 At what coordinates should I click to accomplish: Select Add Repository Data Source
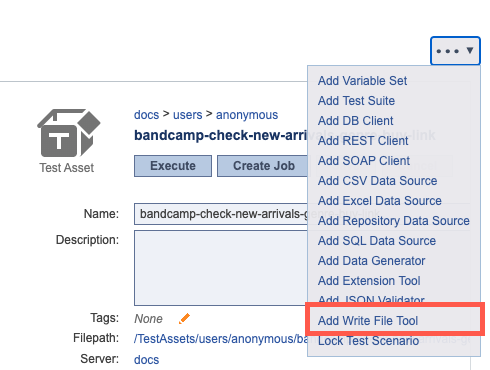[394, 221]
